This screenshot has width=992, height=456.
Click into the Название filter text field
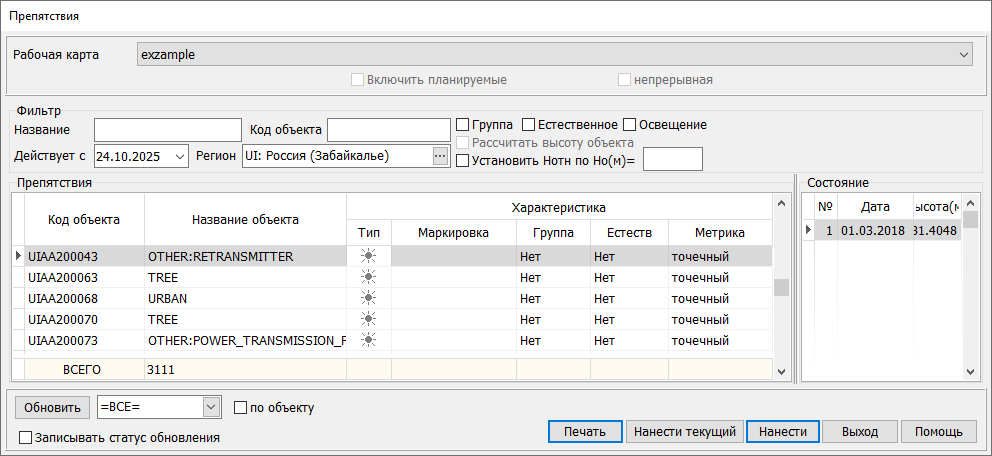[x=168, y=130]
